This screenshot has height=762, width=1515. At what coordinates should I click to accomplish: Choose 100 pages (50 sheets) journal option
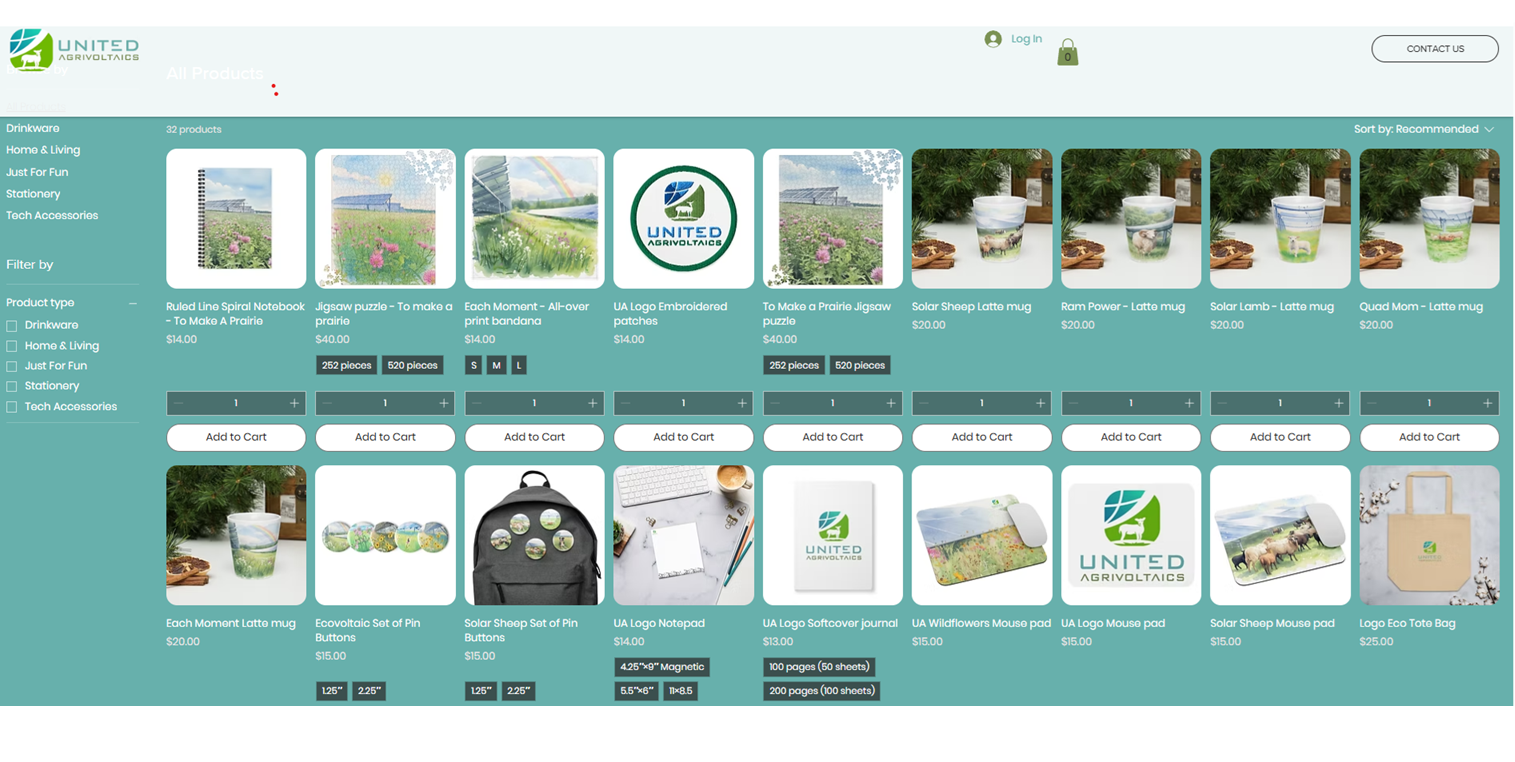pyautogui.click(x=819, y=667)
